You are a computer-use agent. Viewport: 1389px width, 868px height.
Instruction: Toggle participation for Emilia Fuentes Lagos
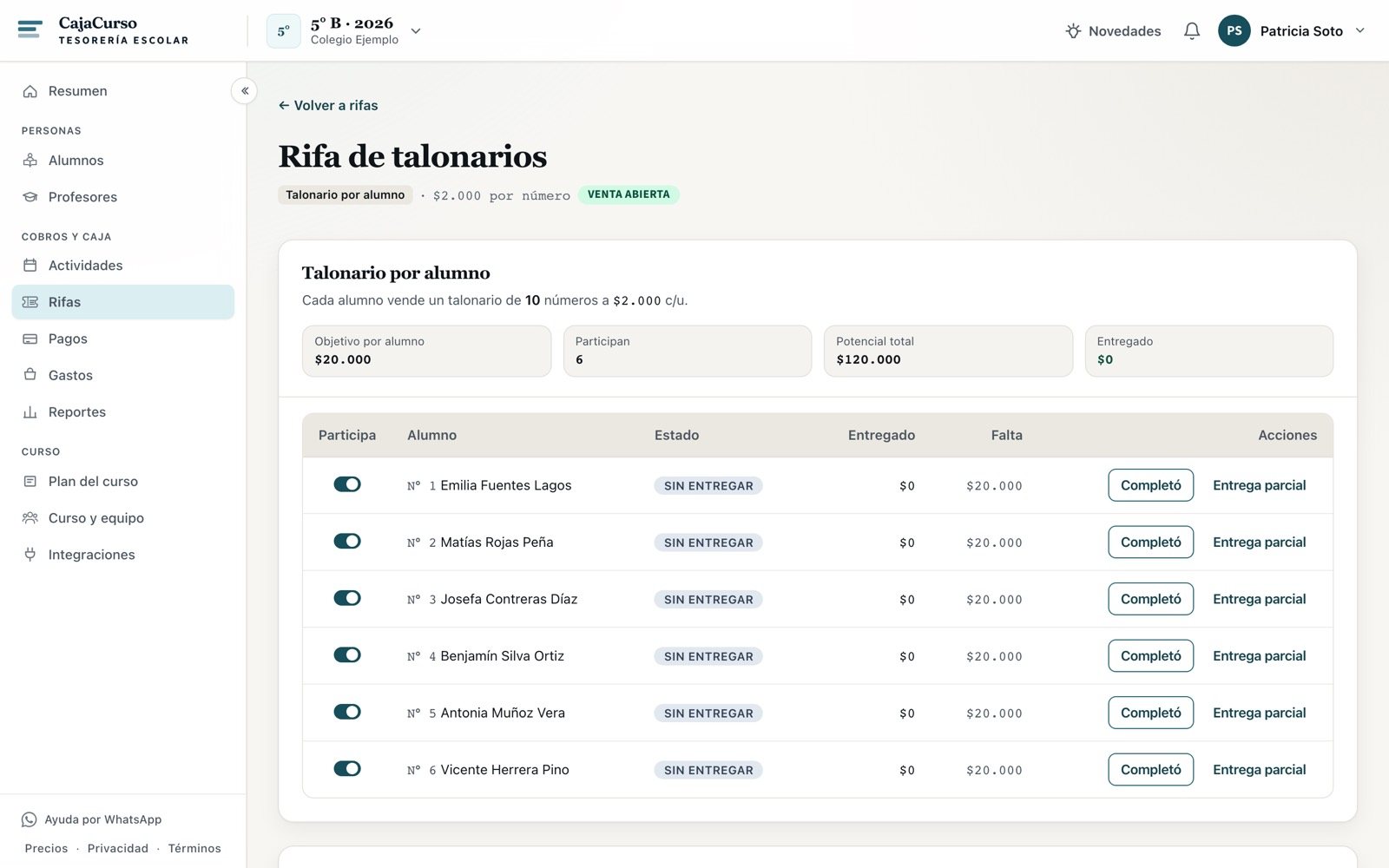347,484
